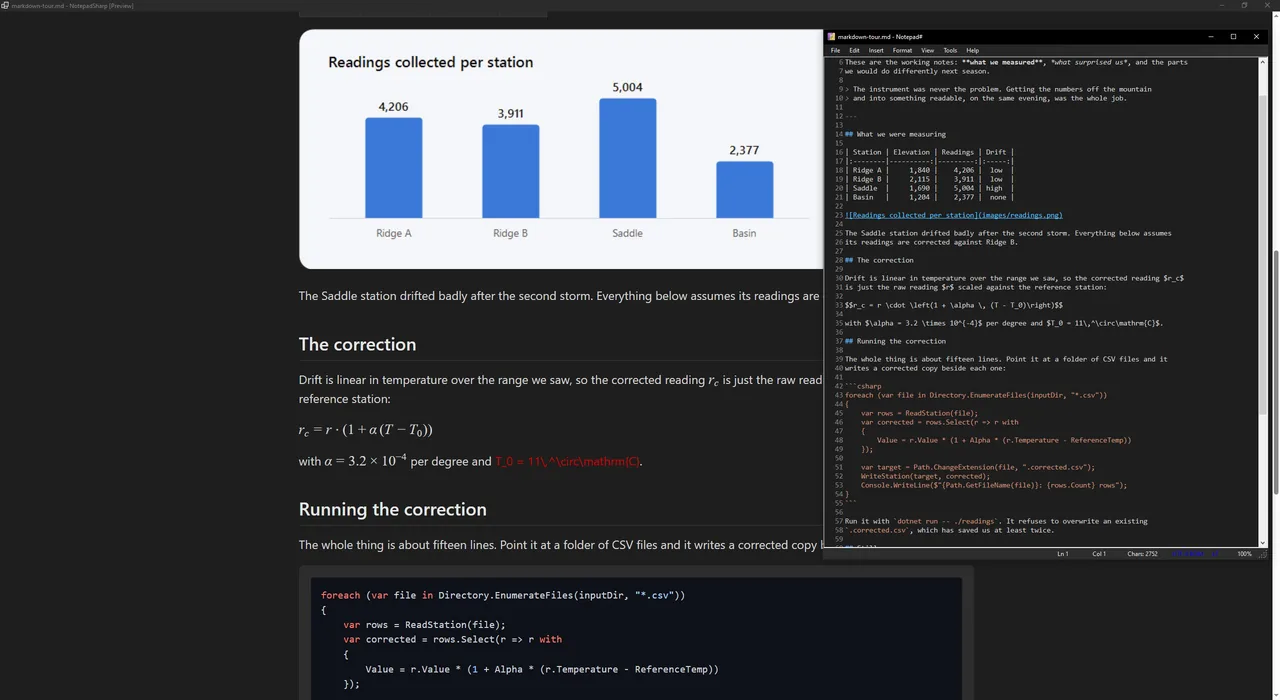1280x700 pixels.
Task: Click the 'Readings collected per station' chart title
Action: point(430,62)
